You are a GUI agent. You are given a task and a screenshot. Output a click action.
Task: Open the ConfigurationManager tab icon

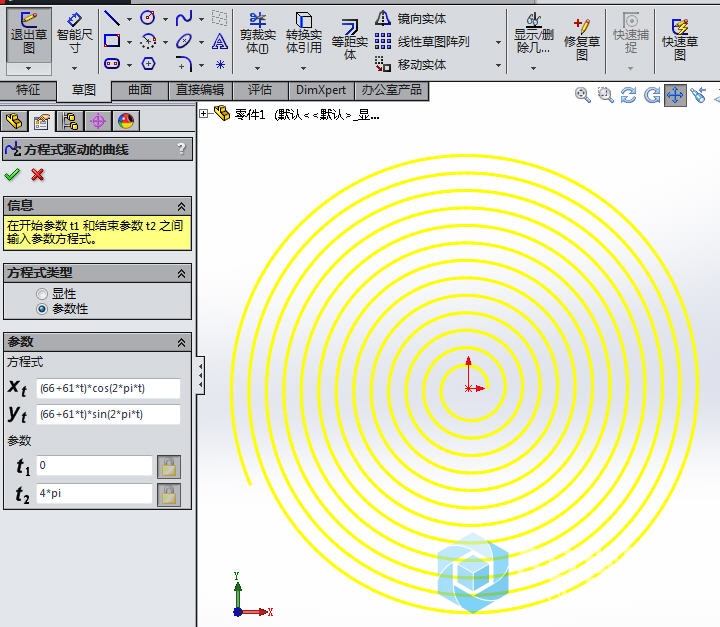click(70, 121)
